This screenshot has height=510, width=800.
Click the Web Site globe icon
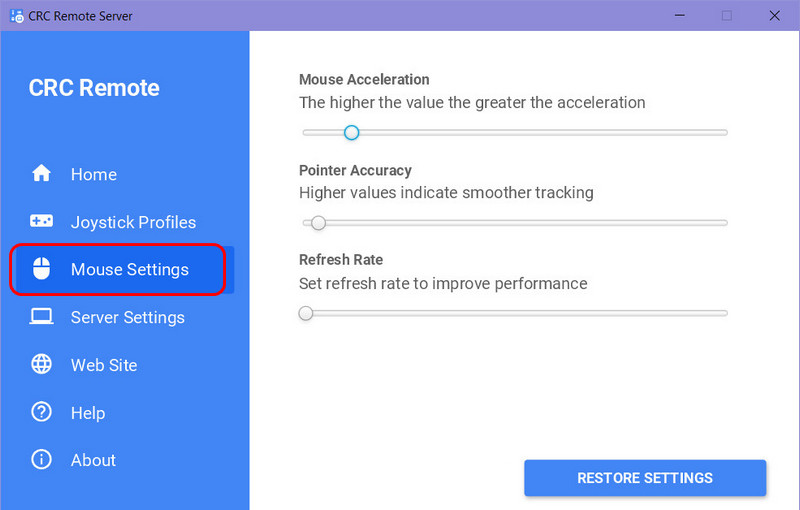pos(41,364)
